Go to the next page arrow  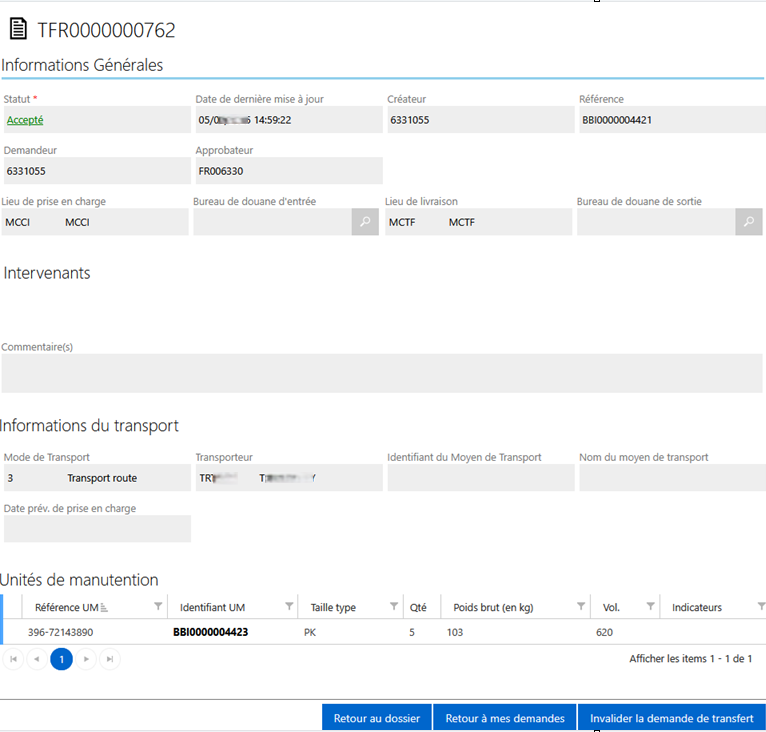pos(87,659)
